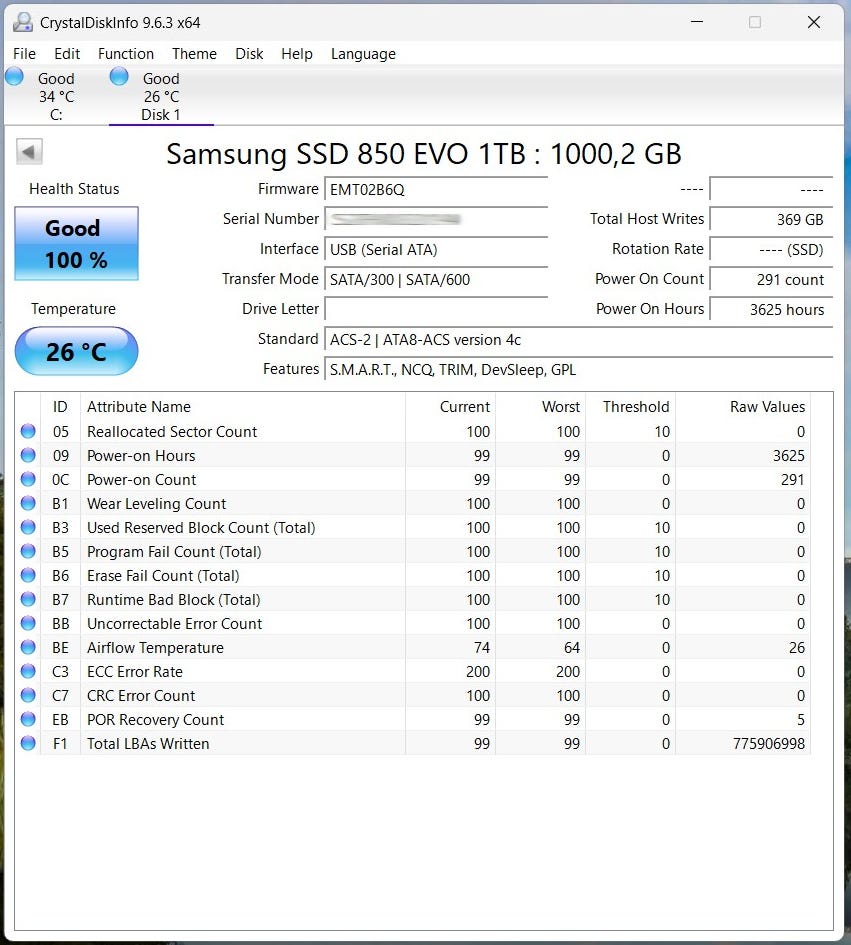The height and width of the screenshot is (945, 851).
Task: Click the top-right empty value field showing ----
Action: point(771,189)
